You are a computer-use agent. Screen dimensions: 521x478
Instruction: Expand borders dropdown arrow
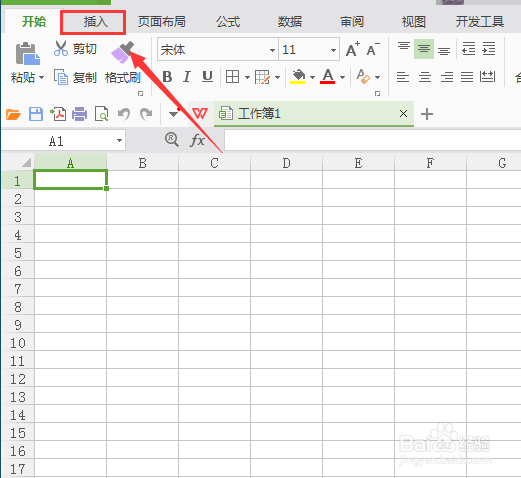[x=247, y=78]
